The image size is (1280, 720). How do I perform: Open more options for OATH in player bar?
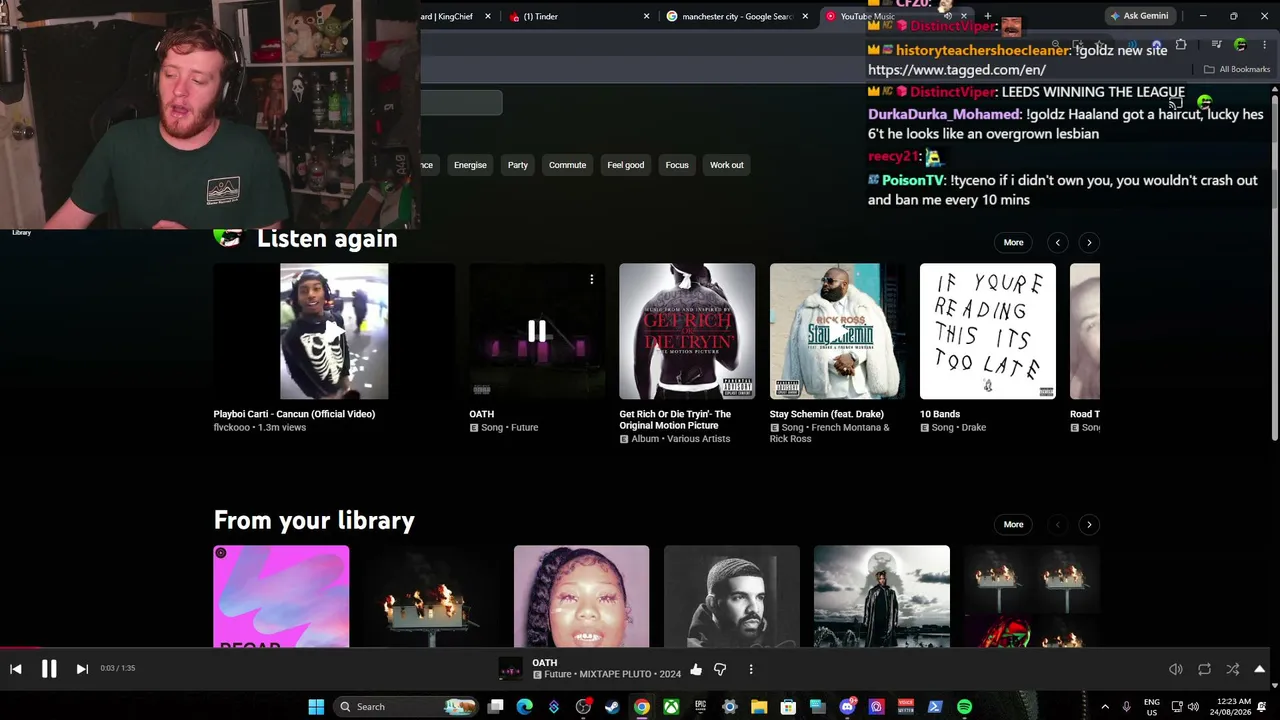click(x=751, y=669)
